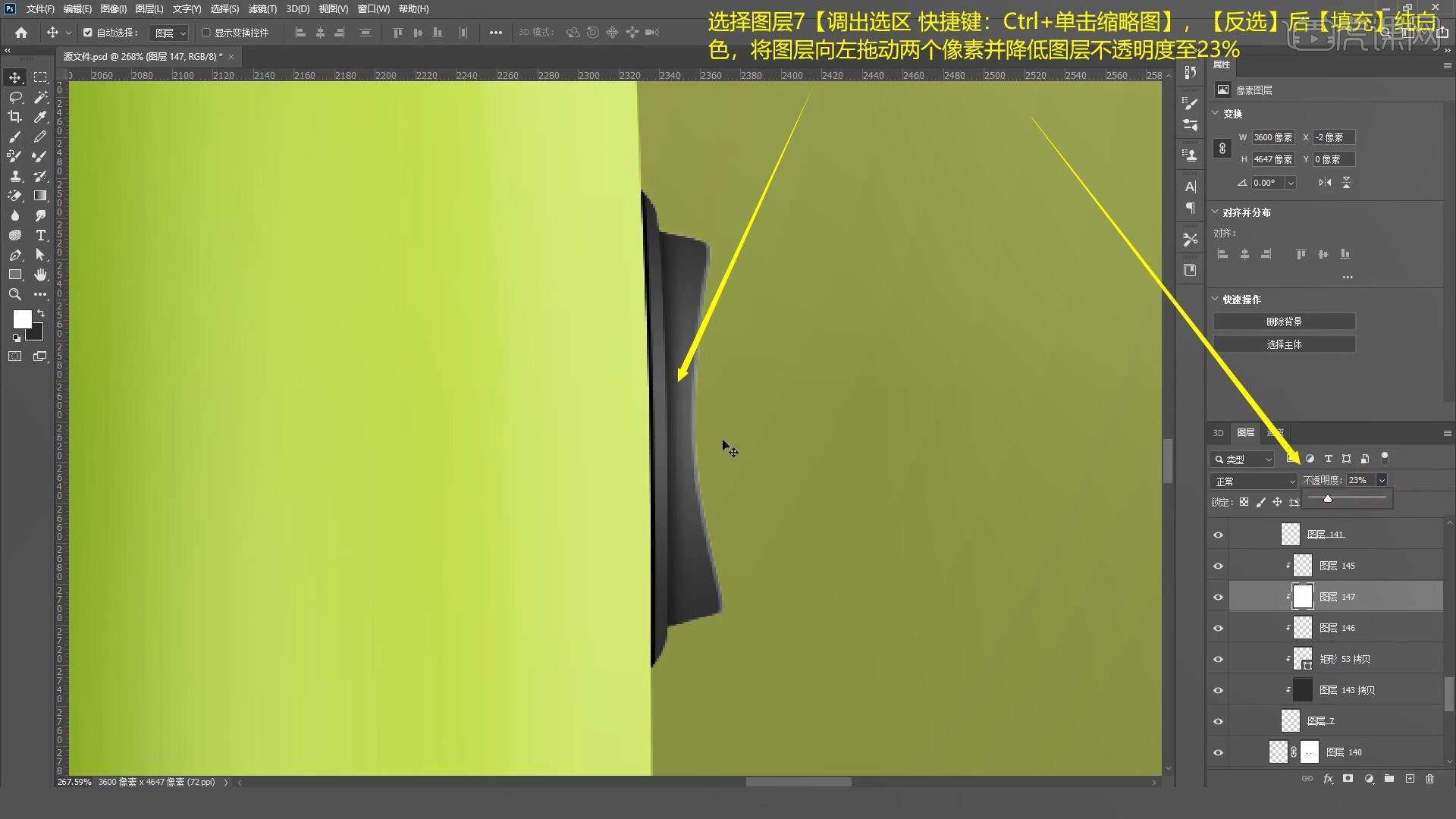
Task: Select the Magic Wand tool
Action: point(40,97)
